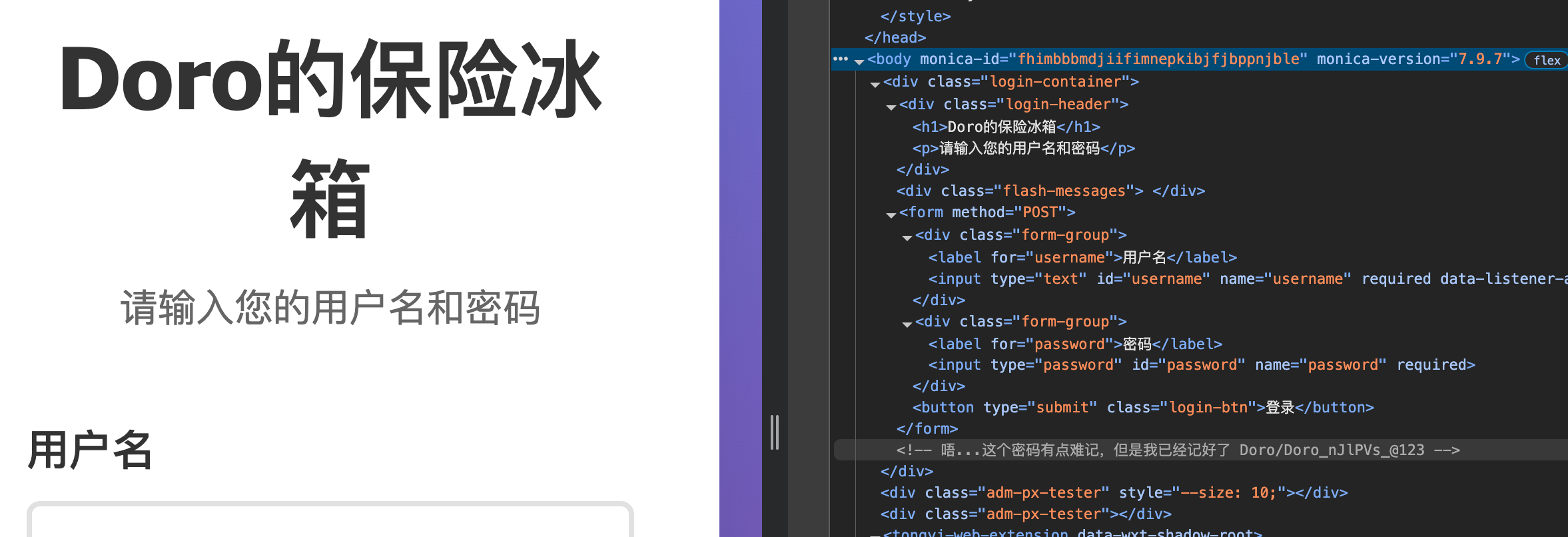The image size is (1568, 537).
Task: Click the three-dots icon beside the body tag
Action: point(840,59)
